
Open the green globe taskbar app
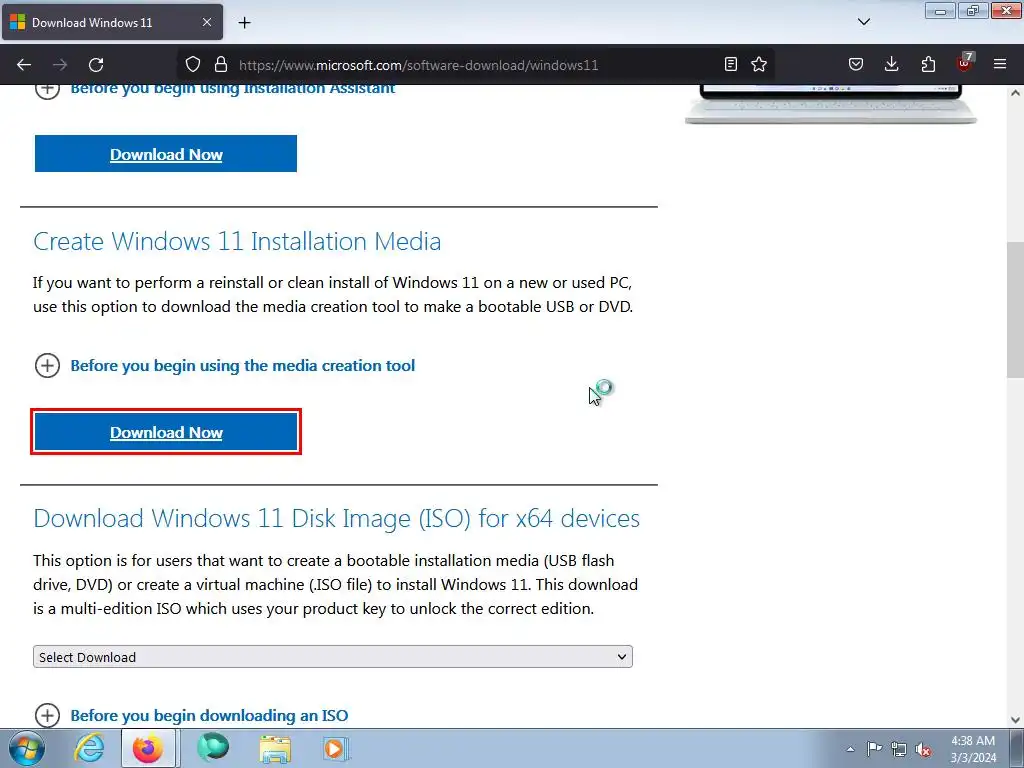(212, 748)
